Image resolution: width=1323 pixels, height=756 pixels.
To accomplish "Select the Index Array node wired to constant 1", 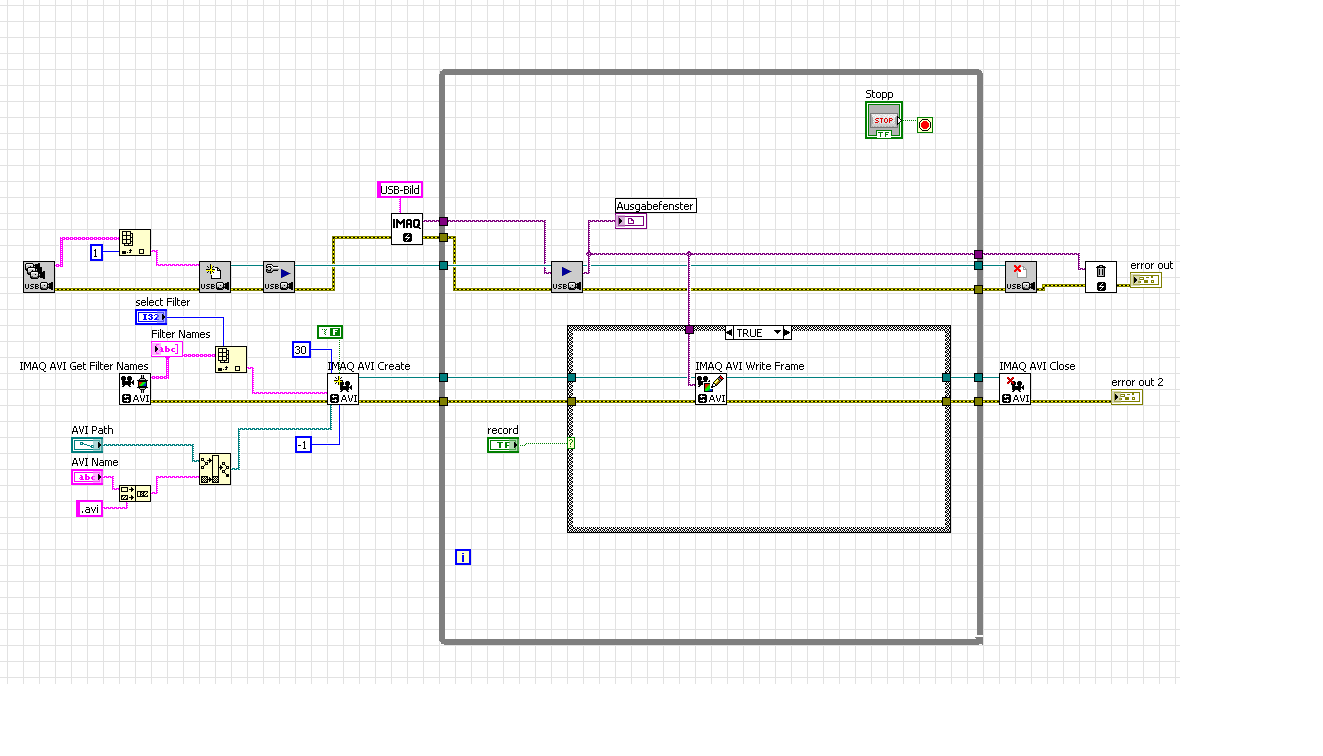I will tap(135, 244).
